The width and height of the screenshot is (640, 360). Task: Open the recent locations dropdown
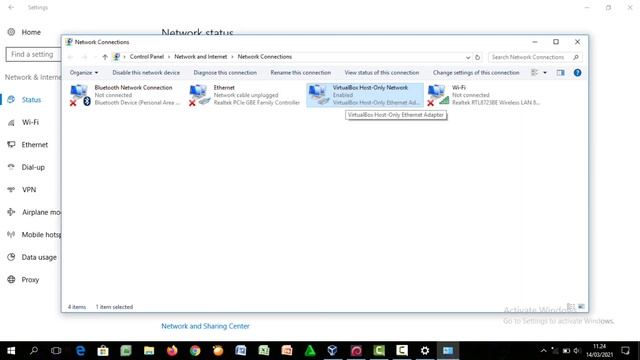95,57
